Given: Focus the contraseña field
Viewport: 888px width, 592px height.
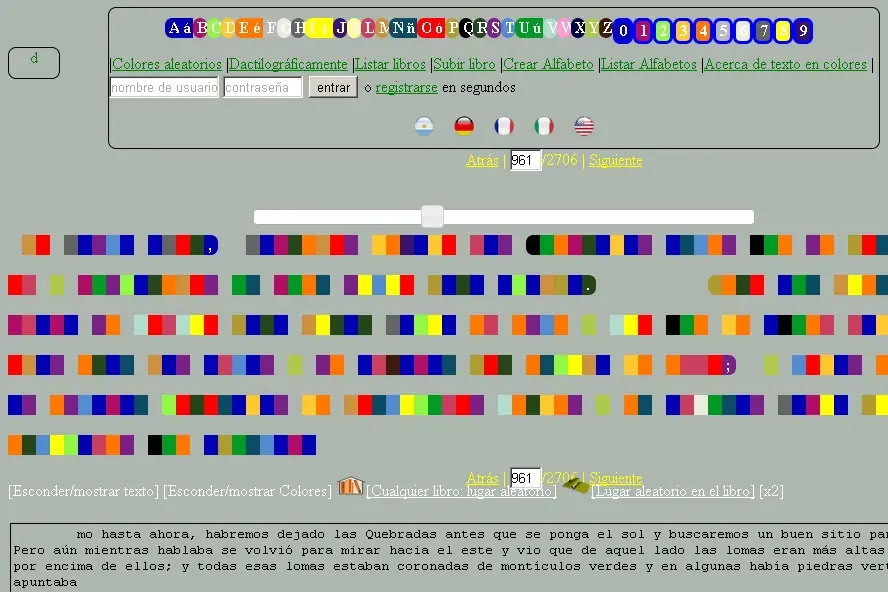Looking at the screenshot, I should click(263, 87).
